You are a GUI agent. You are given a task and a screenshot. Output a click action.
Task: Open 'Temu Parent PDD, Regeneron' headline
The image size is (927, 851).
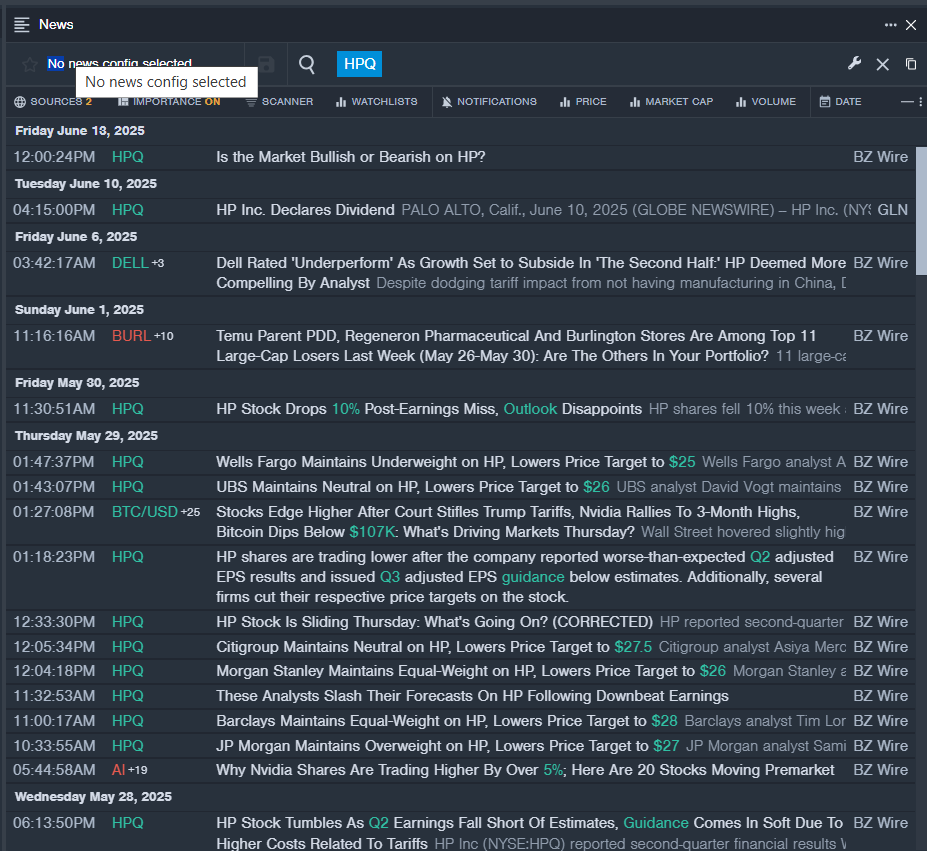click(516, 346)
